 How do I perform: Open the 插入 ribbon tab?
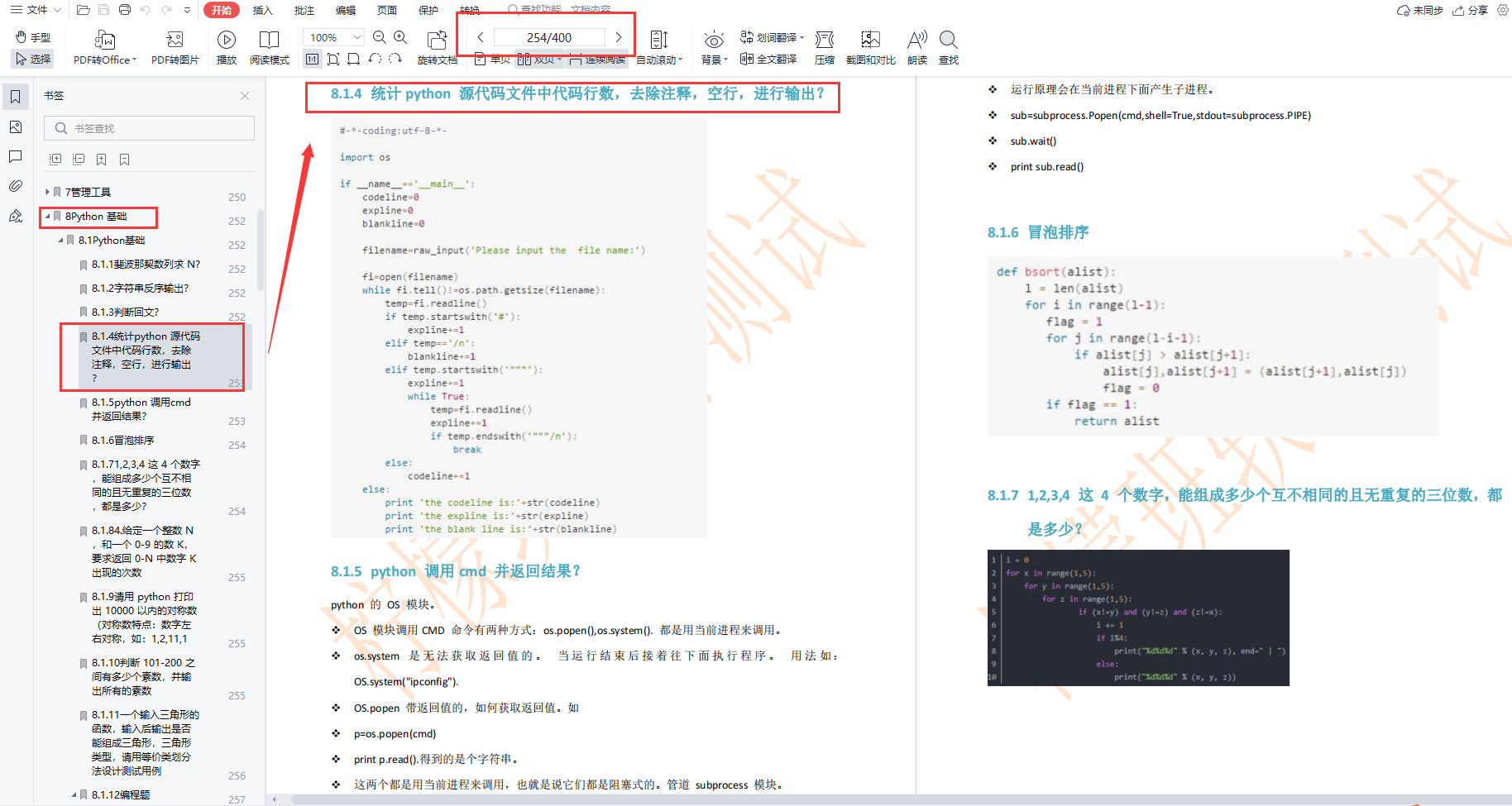pyautogui.click(x=262, y=10)
